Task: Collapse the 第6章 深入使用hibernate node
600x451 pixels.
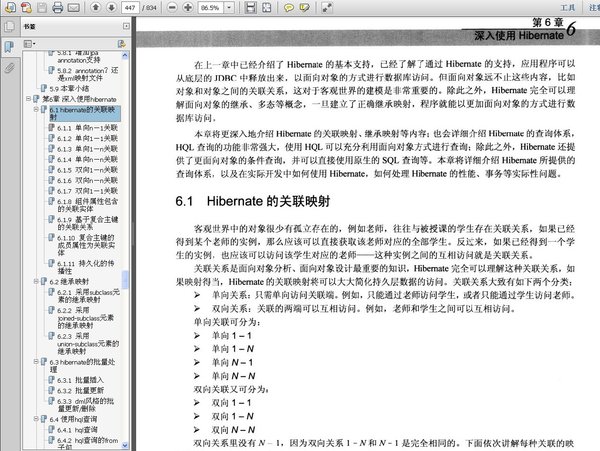Action: pos(28,99)
